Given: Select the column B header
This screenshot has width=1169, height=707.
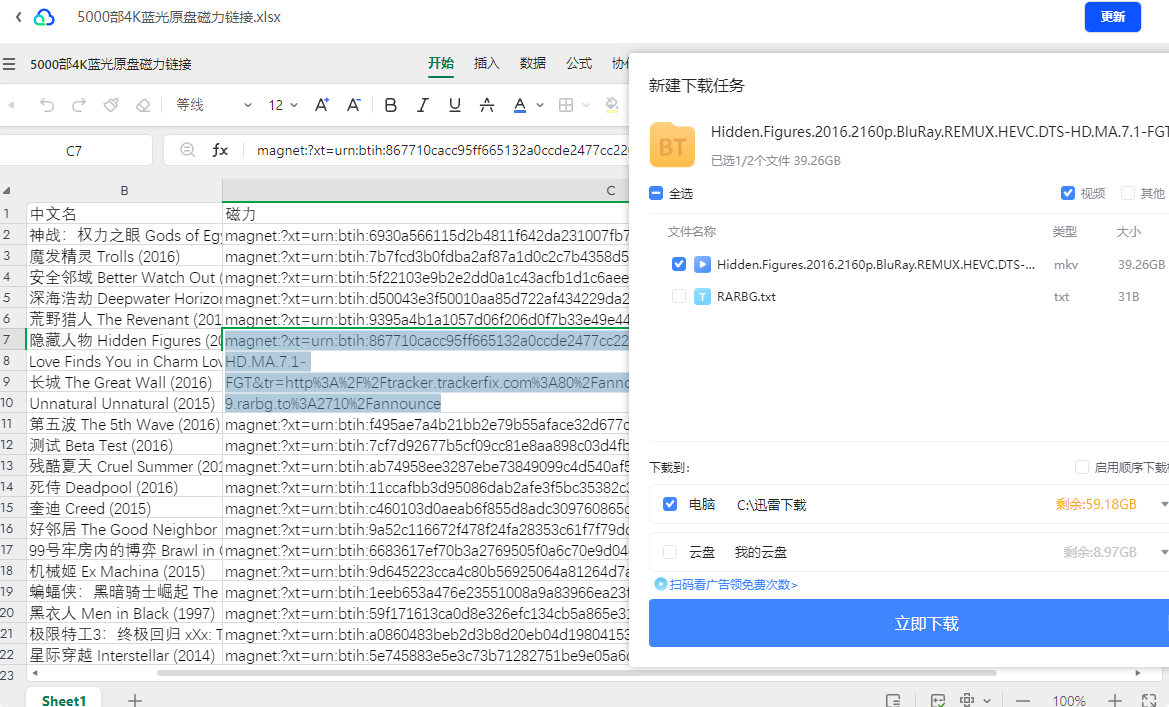Looking at the screenshot, I should (x=125, y=190).
